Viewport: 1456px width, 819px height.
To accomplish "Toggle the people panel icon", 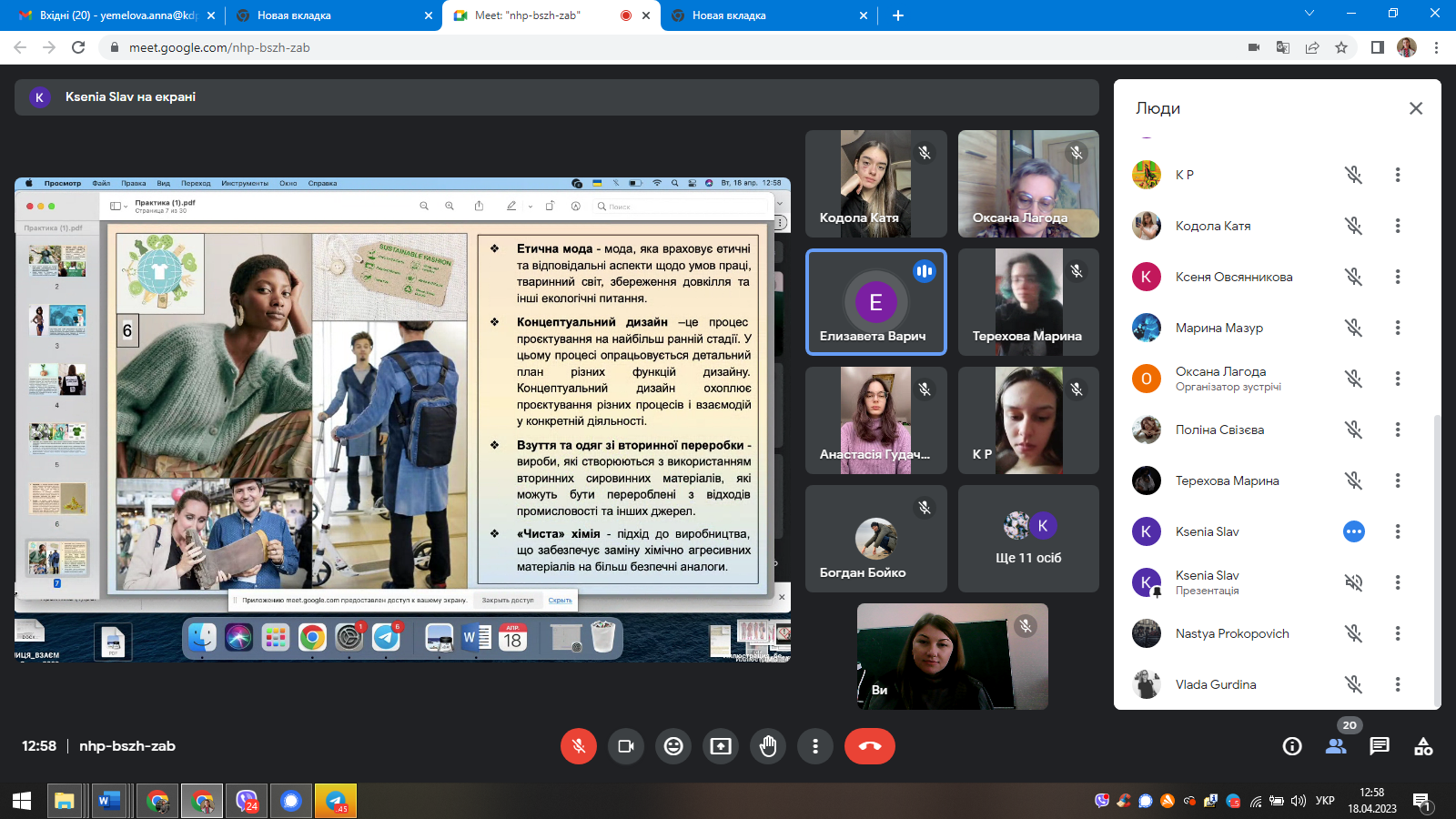I will (1336, 746).
